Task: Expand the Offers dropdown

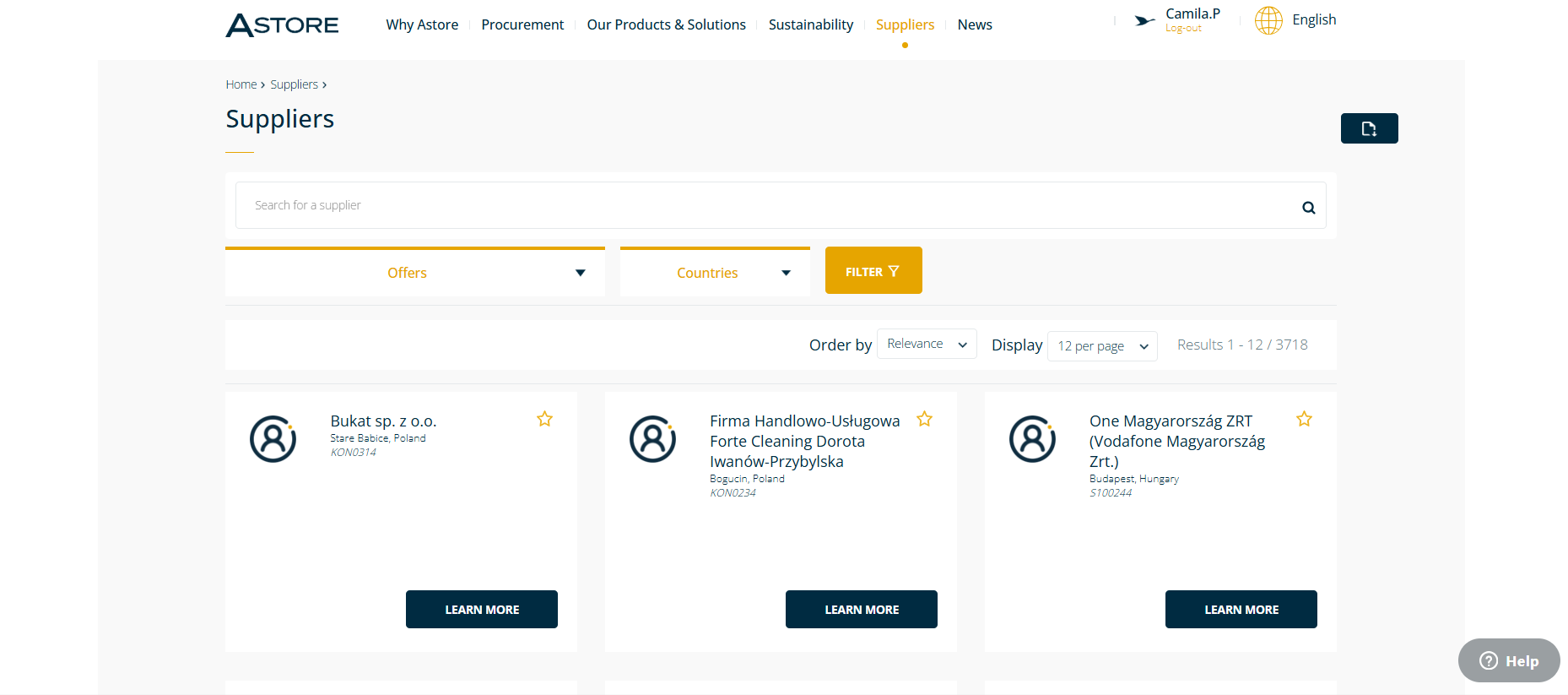Action: coord(415,273)
